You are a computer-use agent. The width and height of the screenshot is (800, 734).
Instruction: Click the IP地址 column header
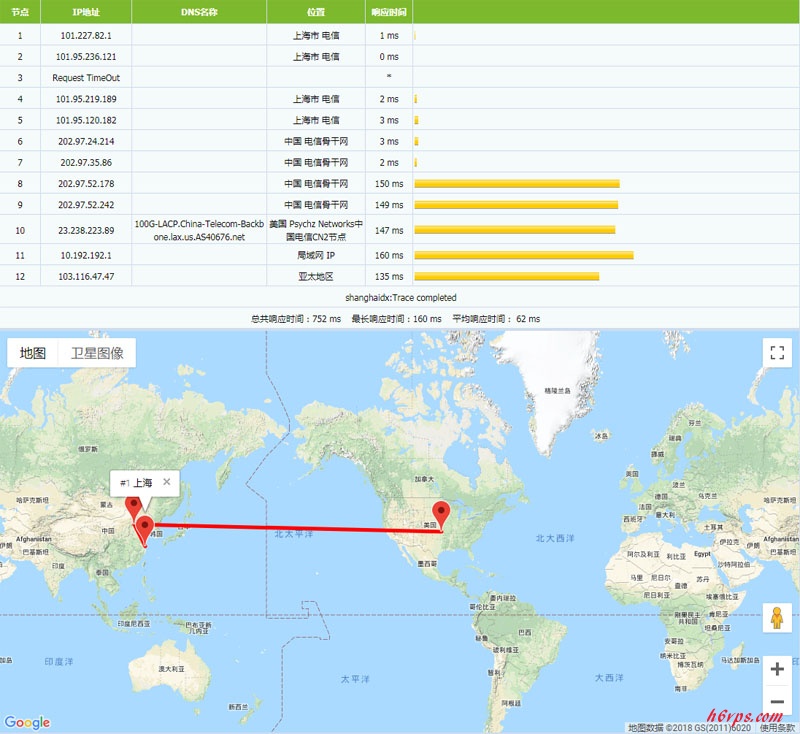[x=86, y=12]
